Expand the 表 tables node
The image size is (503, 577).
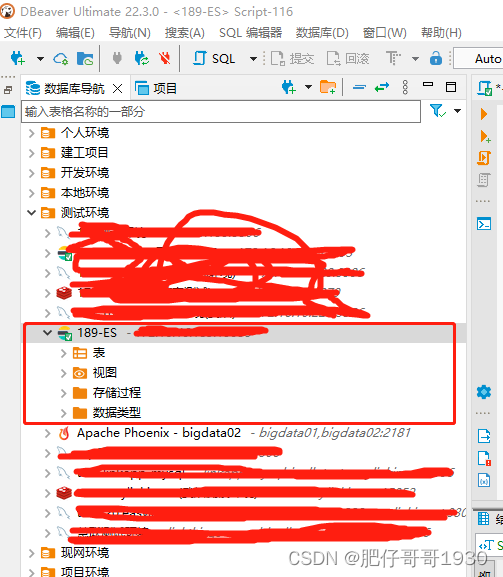click(63, 353)
